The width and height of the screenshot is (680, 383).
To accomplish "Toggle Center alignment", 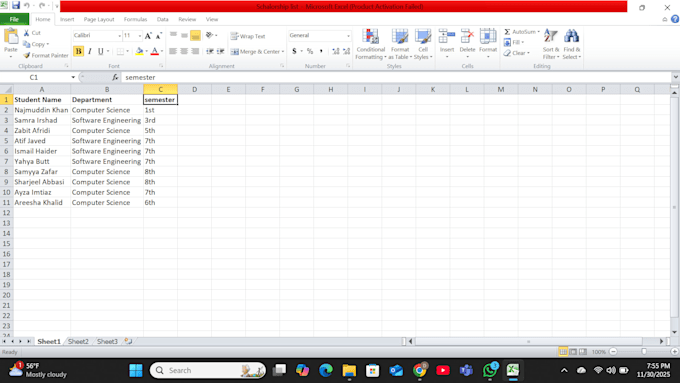I will [184, 51].
